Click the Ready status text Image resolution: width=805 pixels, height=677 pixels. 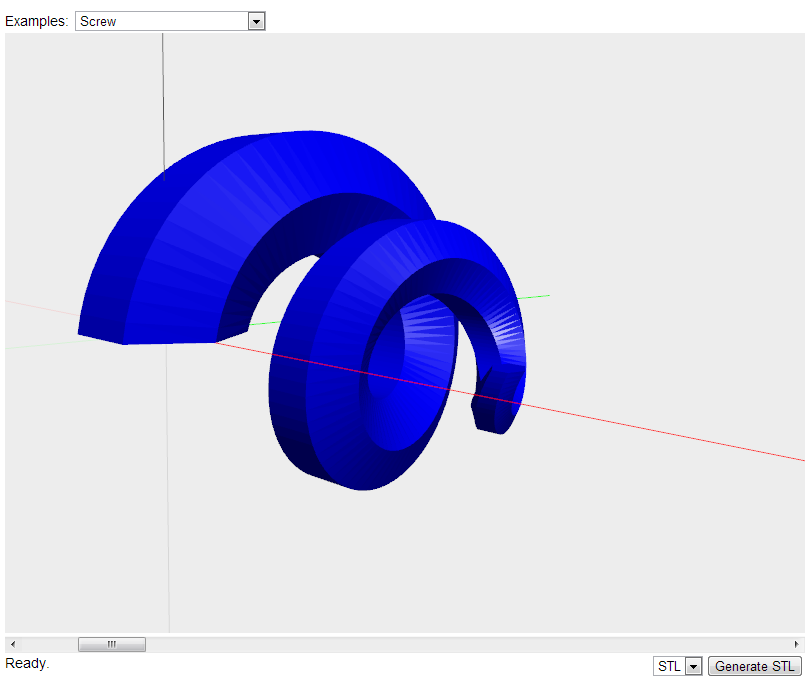pyautogui.click(x=27, y=663)
